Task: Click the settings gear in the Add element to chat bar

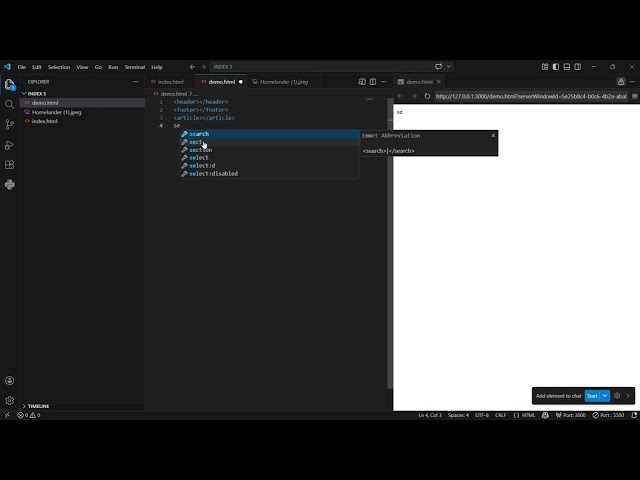Action: click(x=617, y=396)
